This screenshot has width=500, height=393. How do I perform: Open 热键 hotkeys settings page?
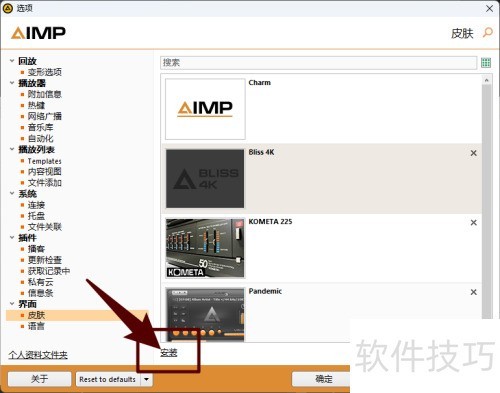tap(36, 105)
